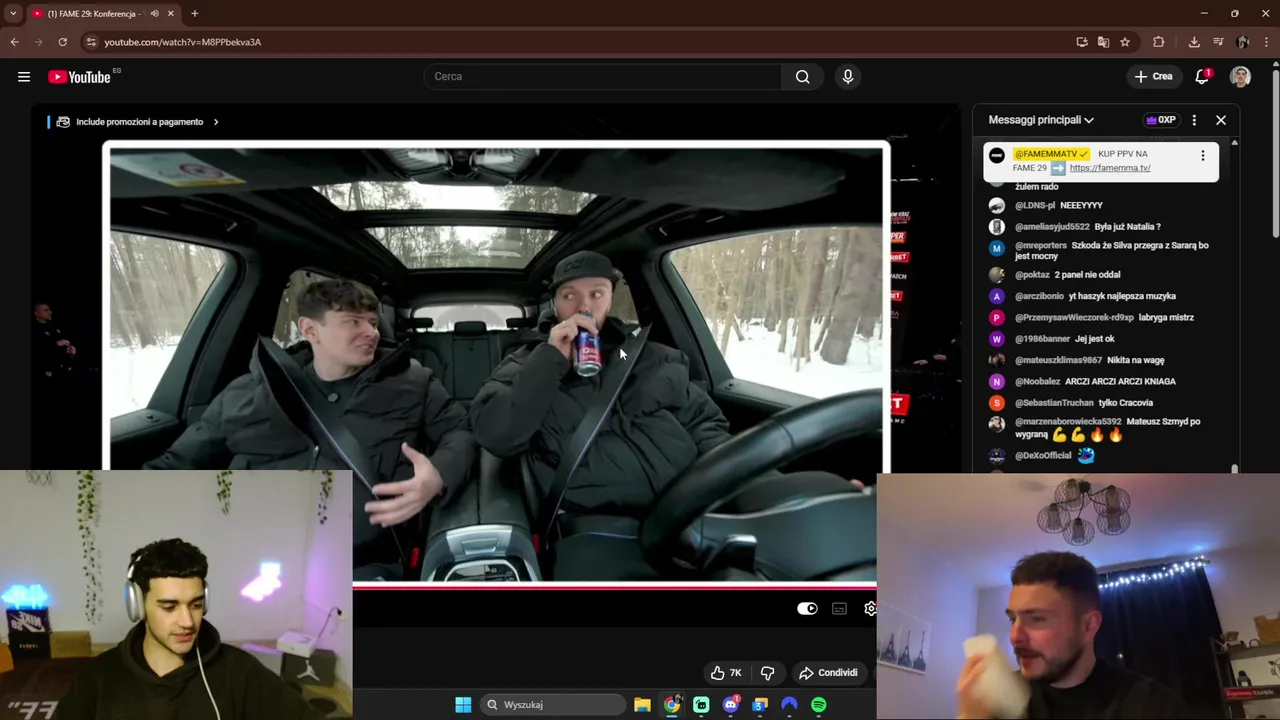1280x720 pixels.
Task: Translate this page icon
Action: [x=1103, y=42]
